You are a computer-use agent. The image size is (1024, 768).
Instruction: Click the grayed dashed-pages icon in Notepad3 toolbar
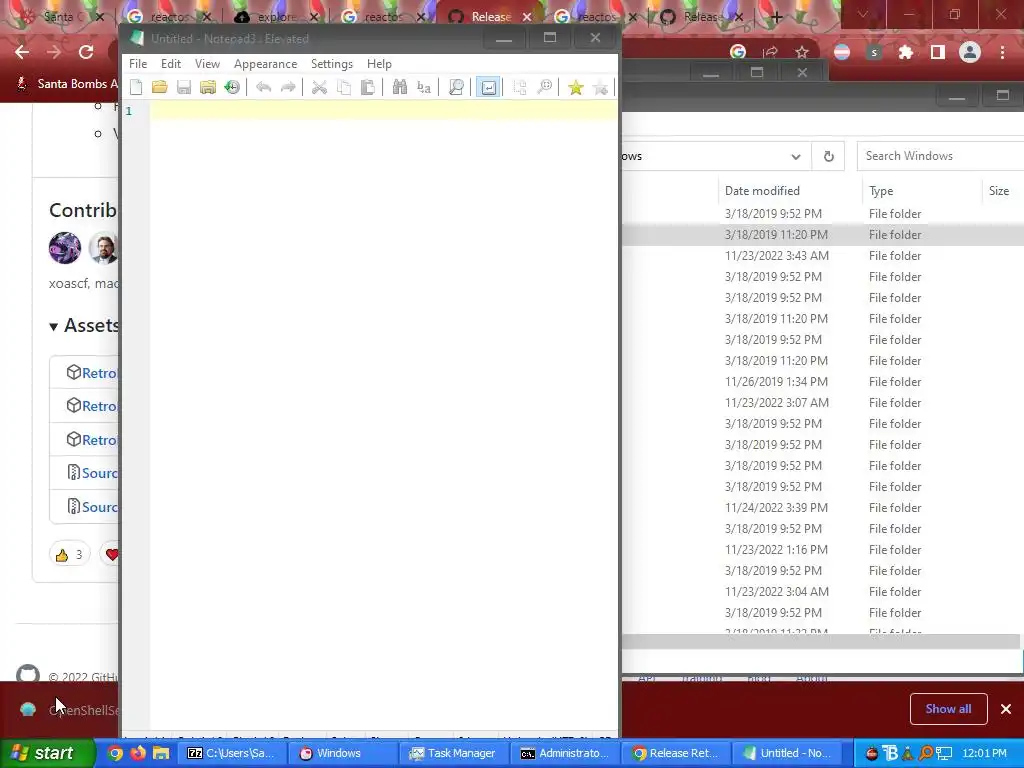coord(520,87)
